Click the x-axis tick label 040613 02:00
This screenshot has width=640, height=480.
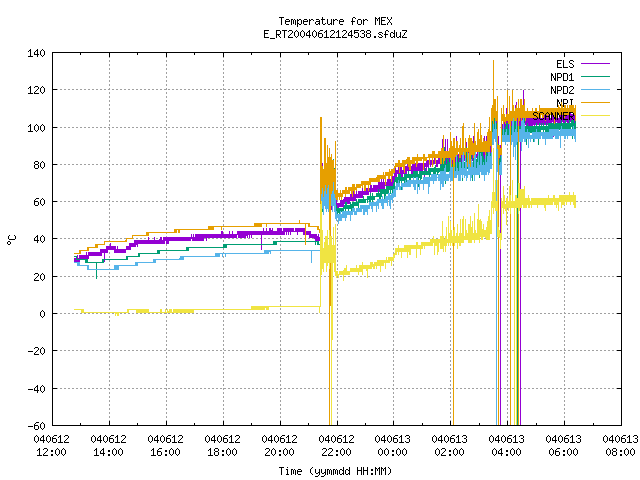pos(449,446)
